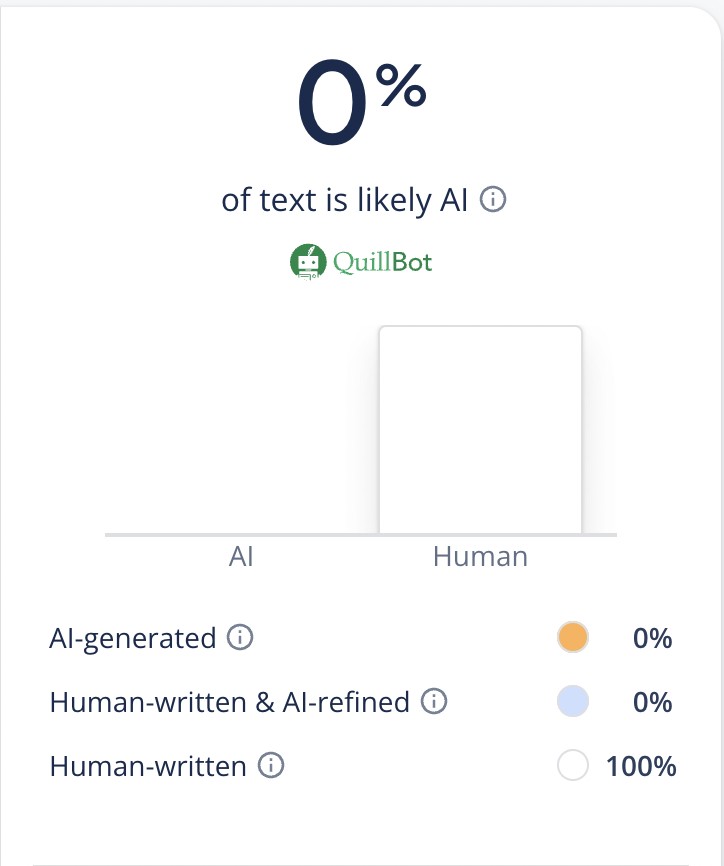Select the "Human-written & AI-refined" legend label

pos(229,702)
